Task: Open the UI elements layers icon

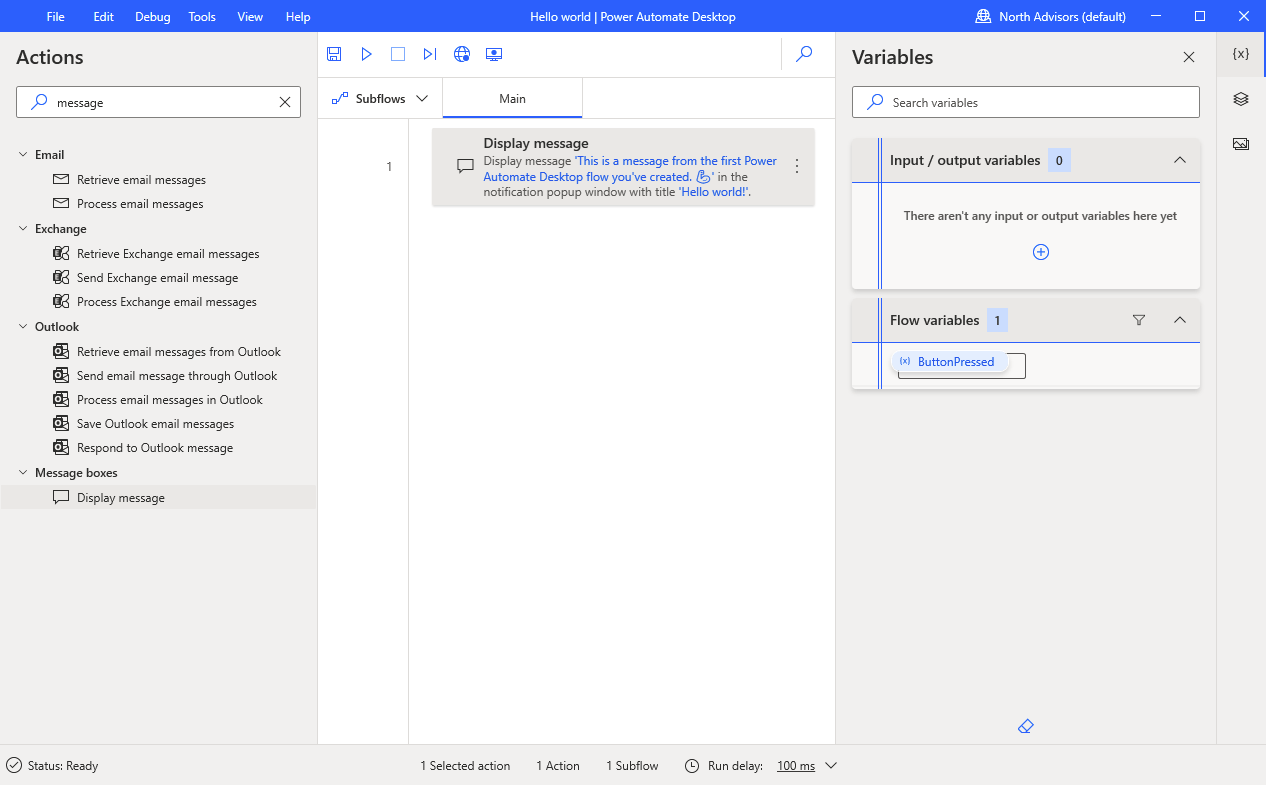Action: pyautogui.click(x=1241, y=99)
